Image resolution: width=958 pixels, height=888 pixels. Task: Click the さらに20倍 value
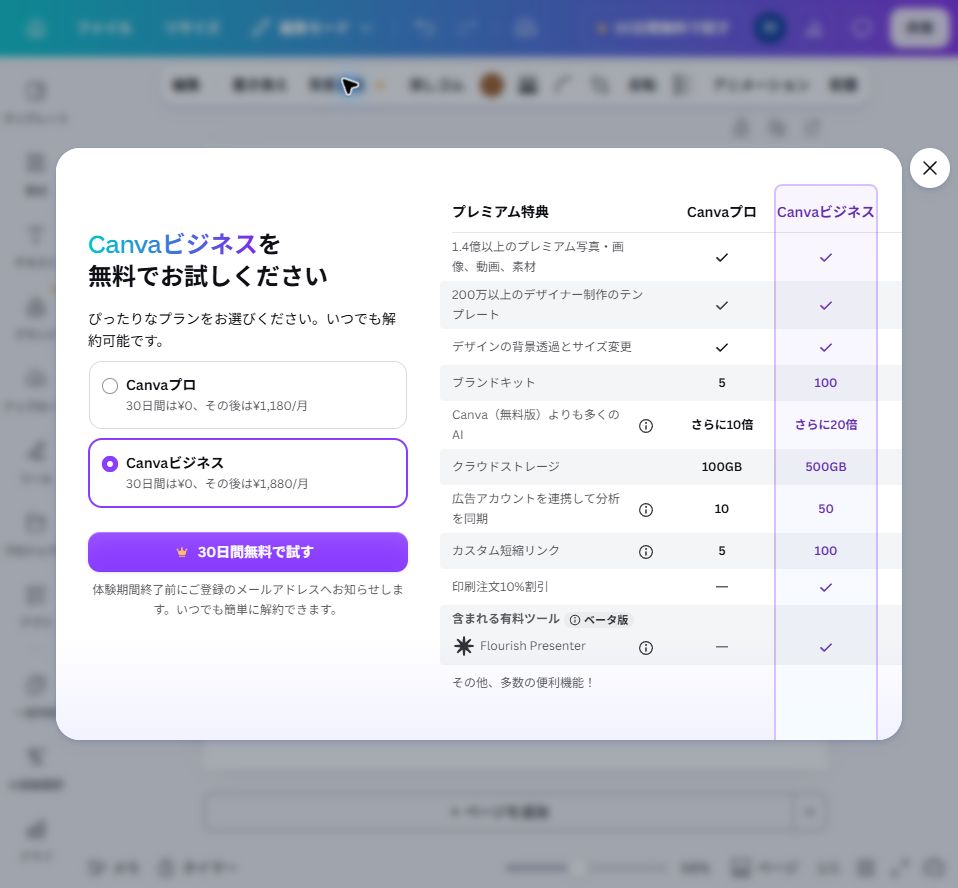point(825,425)
